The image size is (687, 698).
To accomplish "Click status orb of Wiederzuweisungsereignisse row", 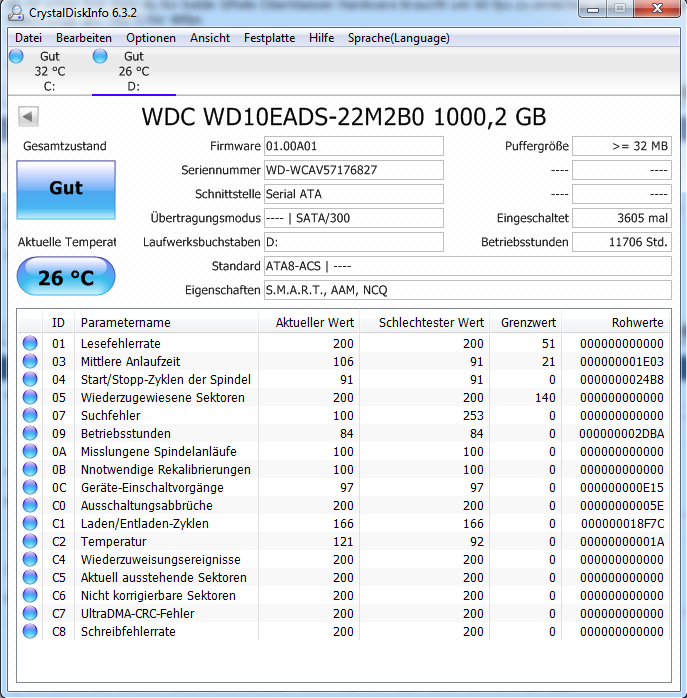I will point(30,559).
